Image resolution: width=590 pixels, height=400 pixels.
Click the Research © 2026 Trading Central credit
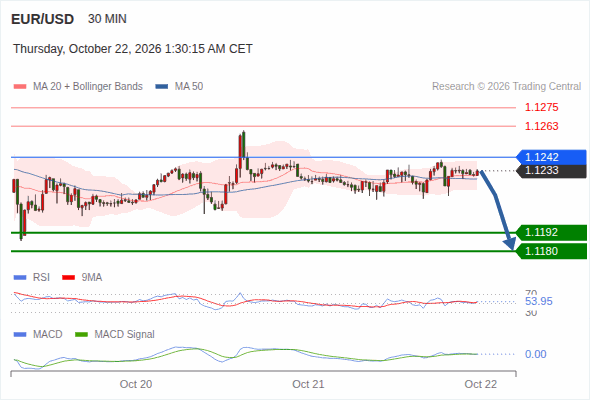click(x=506, y=87)
